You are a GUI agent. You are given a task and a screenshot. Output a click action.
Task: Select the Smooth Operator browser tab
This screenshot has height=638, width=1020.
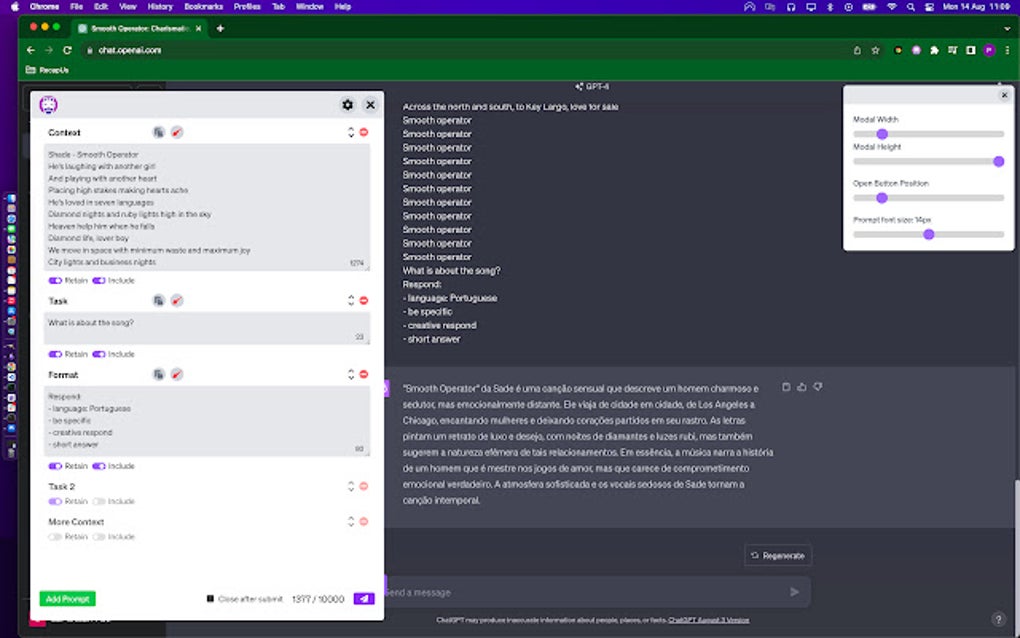click(x=140, y=28)
